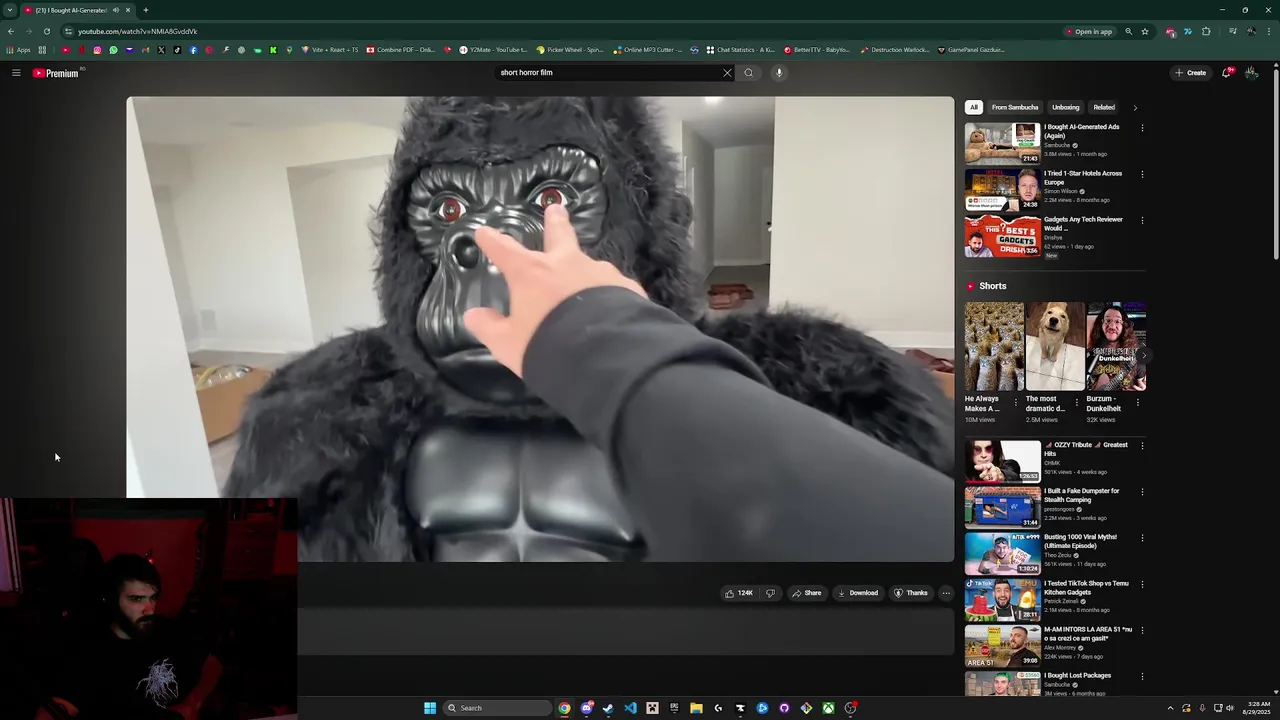Open options for 'Busting 1000 Viral Myths' video

tap(1142, 538)
